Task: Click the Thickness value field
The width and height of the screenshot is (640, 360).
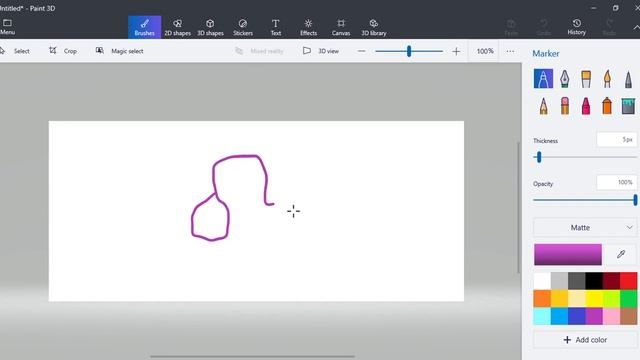Action: pos(616,140)
